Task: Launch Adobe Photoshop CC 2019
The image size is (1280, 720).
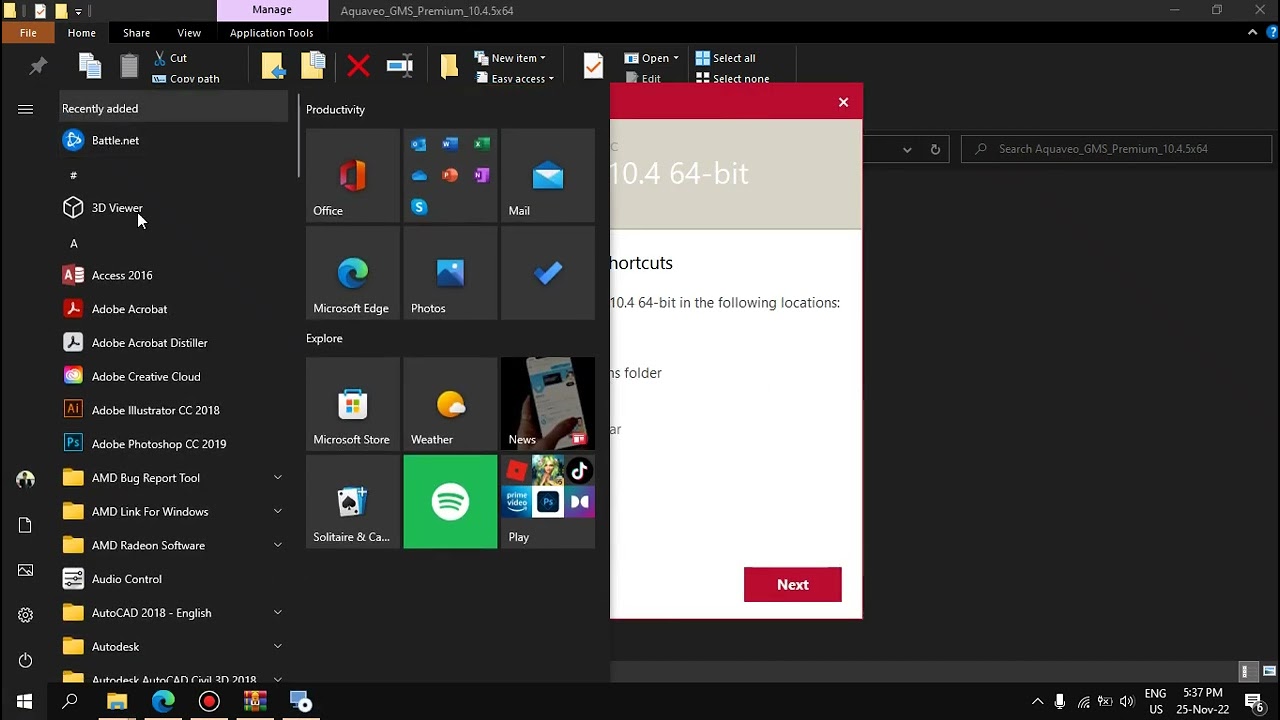Action: 172,444
